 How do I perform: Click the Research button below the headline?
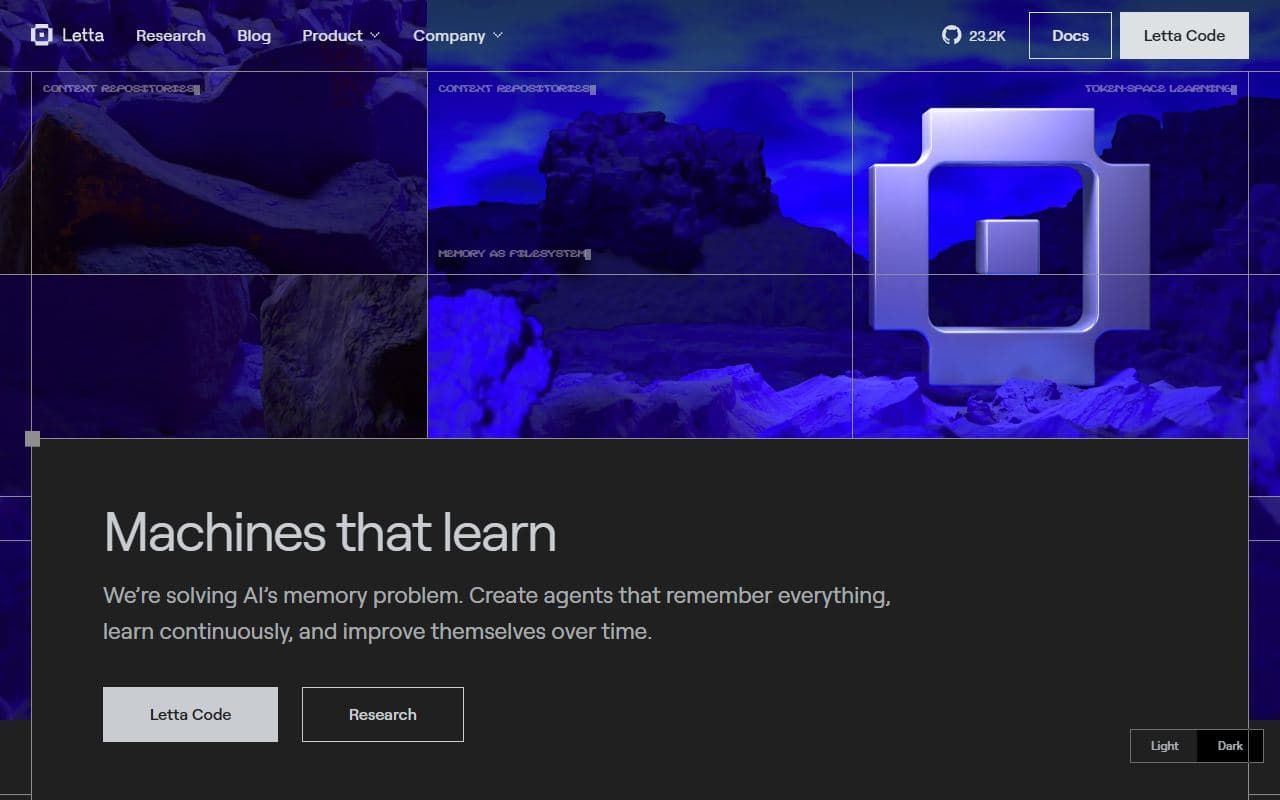coord(383,714)
